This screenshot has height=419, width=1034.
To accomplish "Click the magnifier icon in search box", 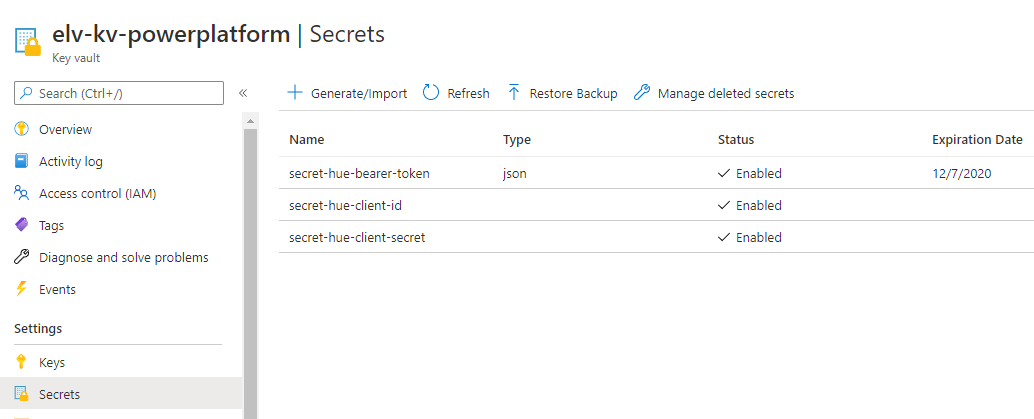I will pos(26,93).
